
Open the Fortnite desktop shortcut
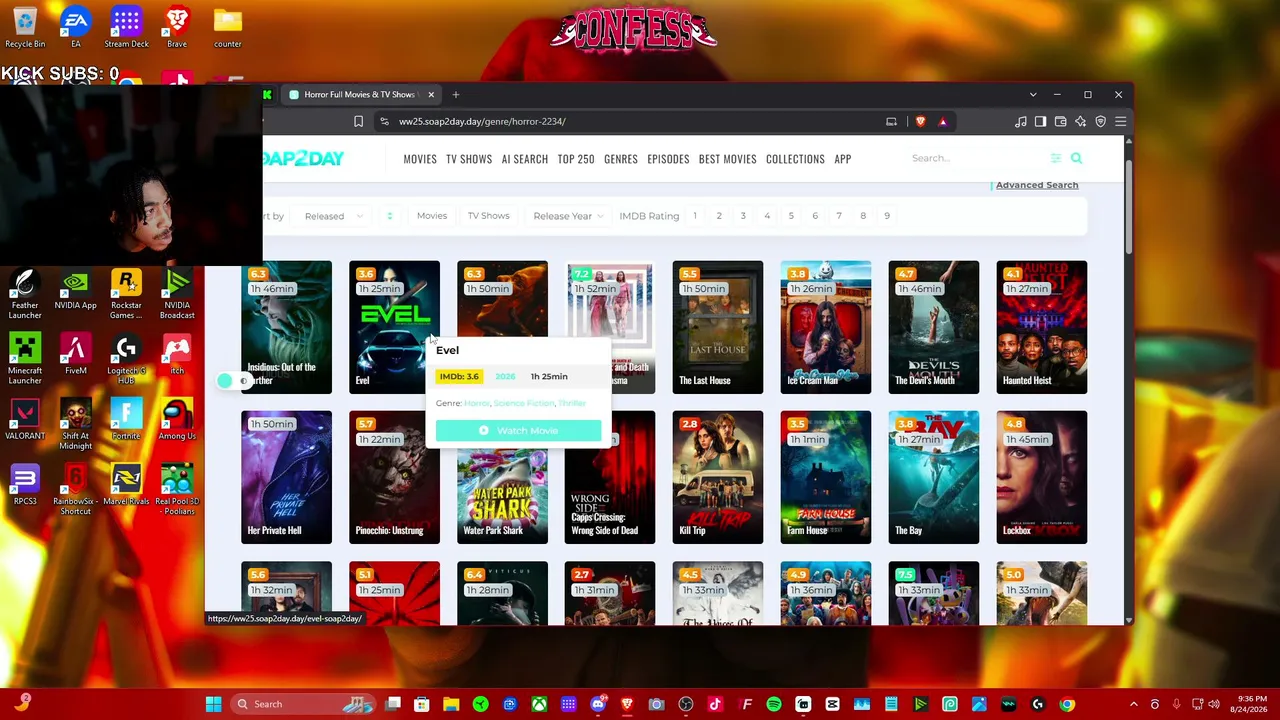(126, 420)
